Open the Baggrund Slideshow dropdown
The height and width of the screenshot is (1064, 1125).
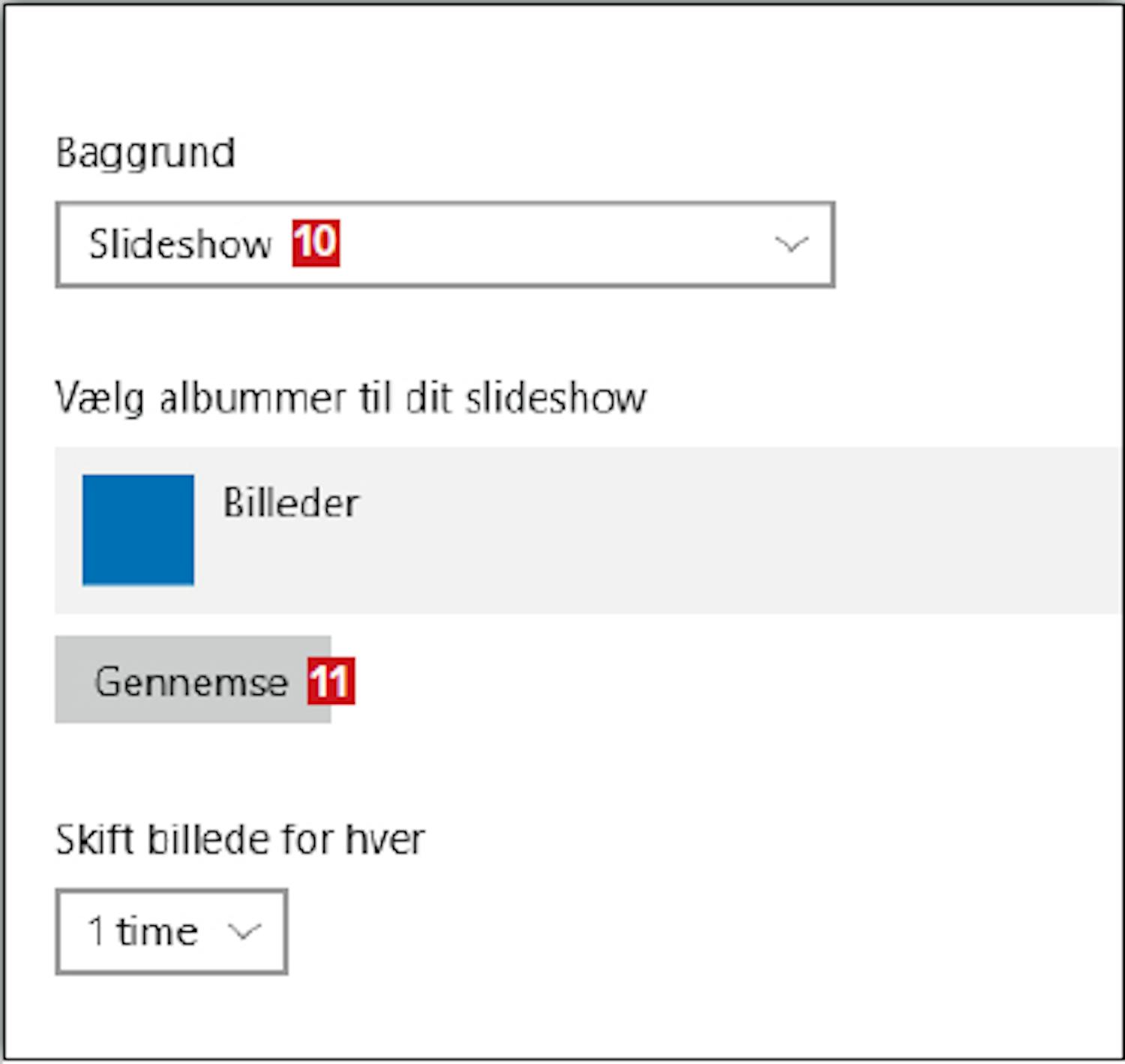(445, 244)
